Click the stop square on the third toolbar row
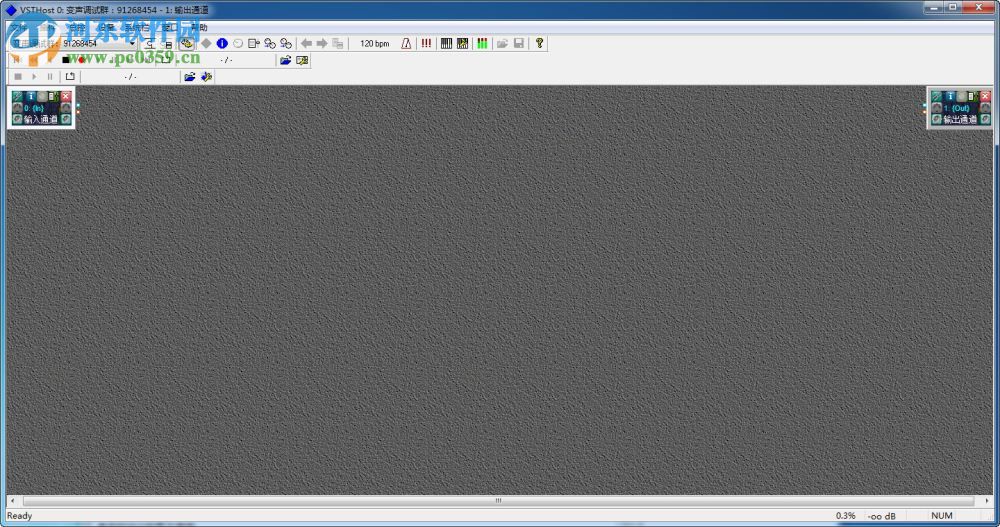Image resolution: width=1000 pixels, height=527 pixels. click(18, 77)
